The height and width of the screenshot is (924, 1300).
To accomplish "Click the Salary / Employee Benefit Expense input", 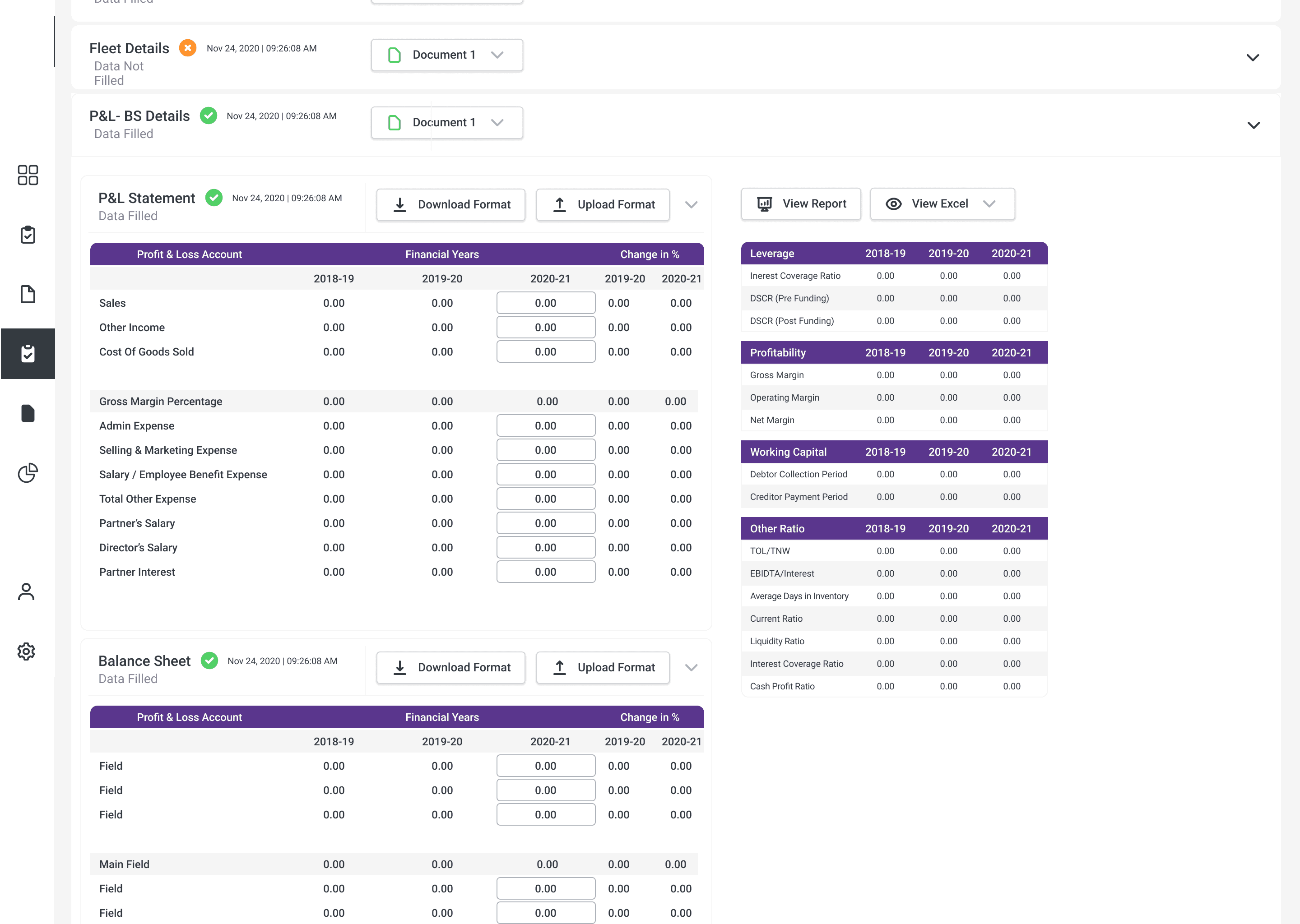I will pyautogui.click(x=546, y=475).
